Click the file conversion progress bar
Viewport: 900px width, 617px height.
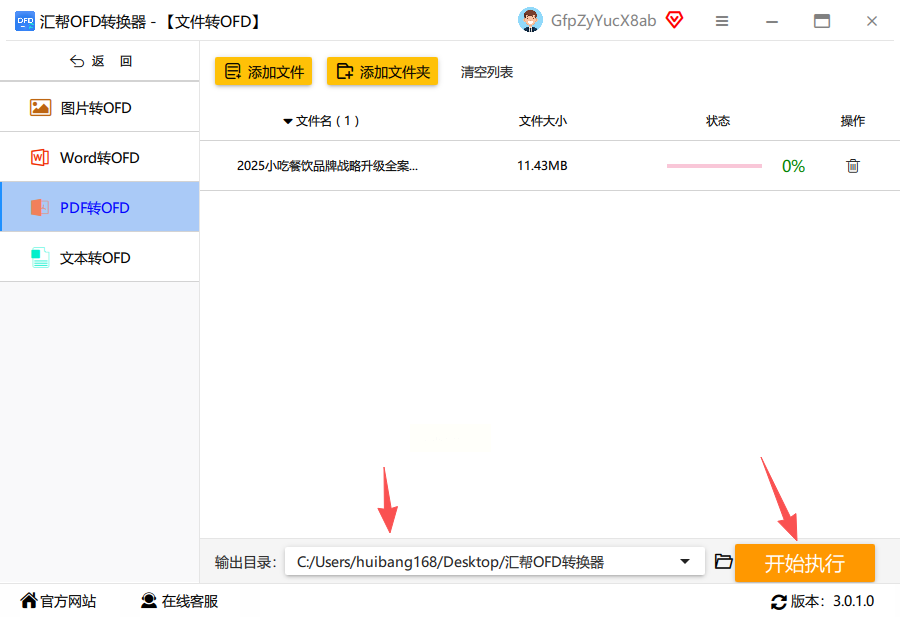click(x=714, y=166)
